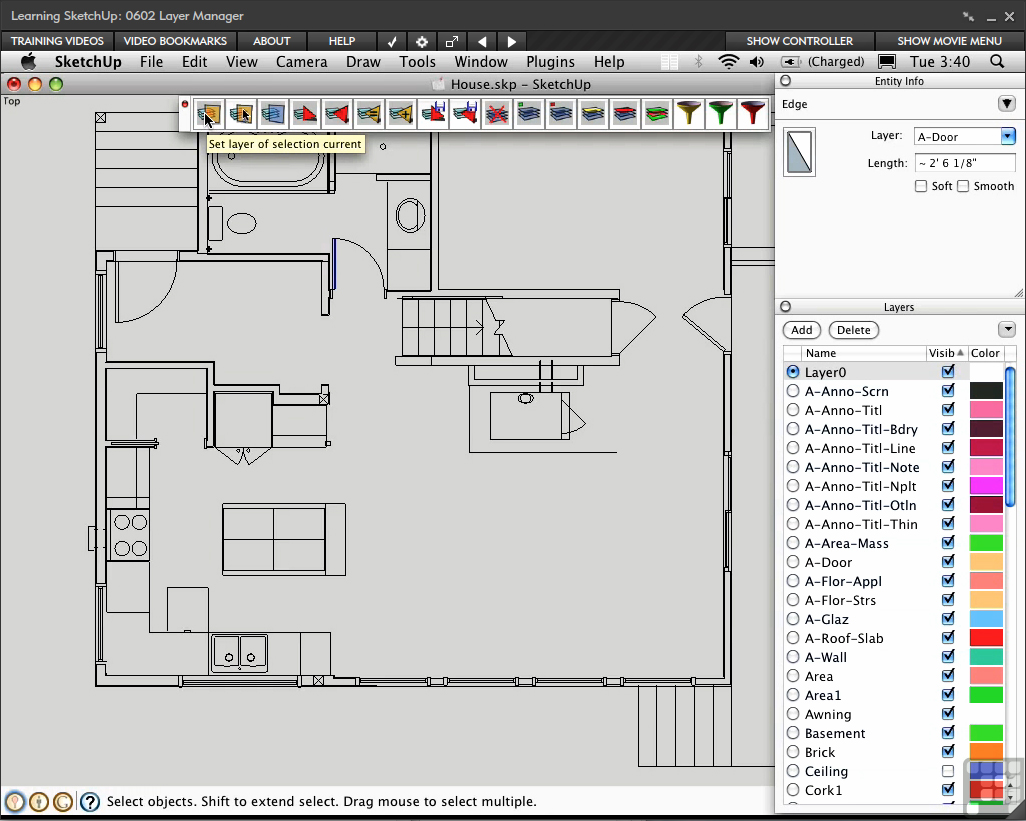Open the File menu
This screenshot has width=1026, height=821.
pos(151,61)
